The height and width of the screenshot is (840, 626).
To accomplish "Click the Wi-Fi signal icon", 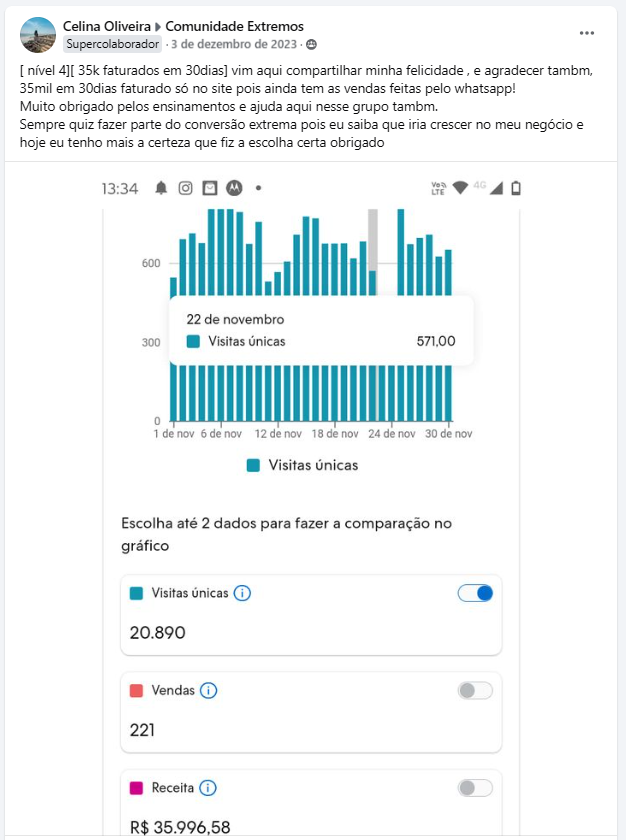I will 460,188.
